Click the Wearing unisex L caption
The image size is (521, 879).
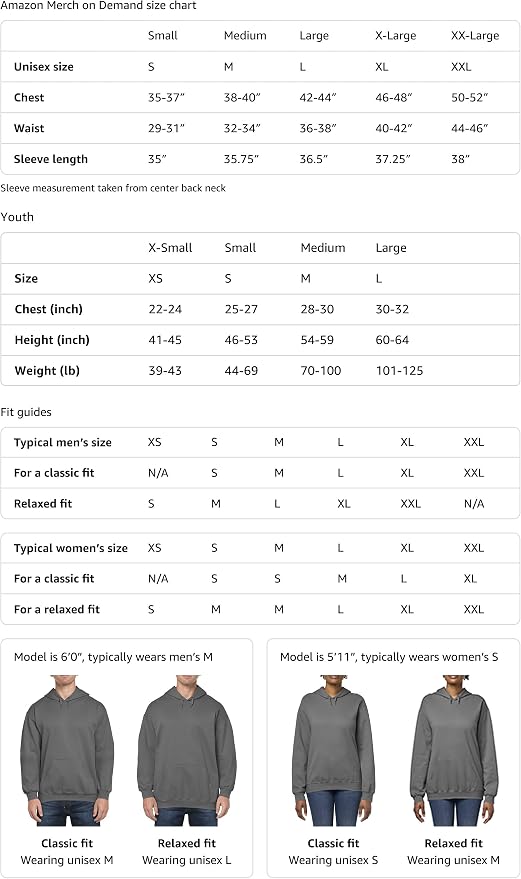point(187,860)
